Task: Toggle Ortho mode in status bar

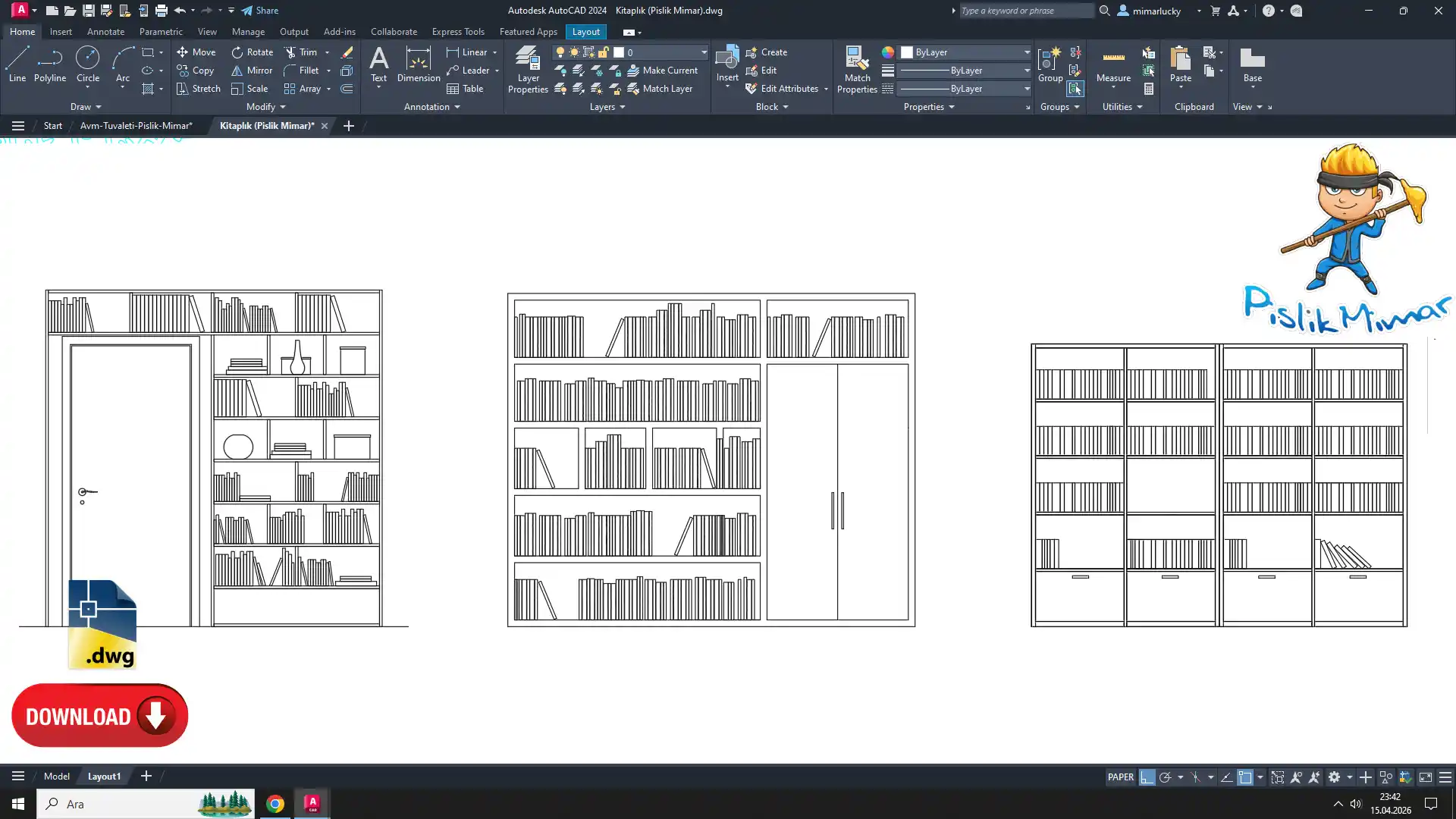Action: [1147, 777]
